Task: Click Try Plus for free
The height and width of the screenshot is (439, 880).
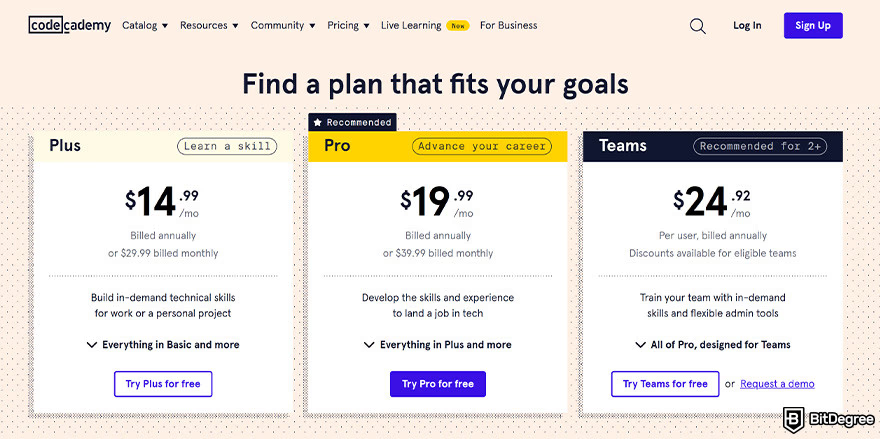Action: point(163,384)
